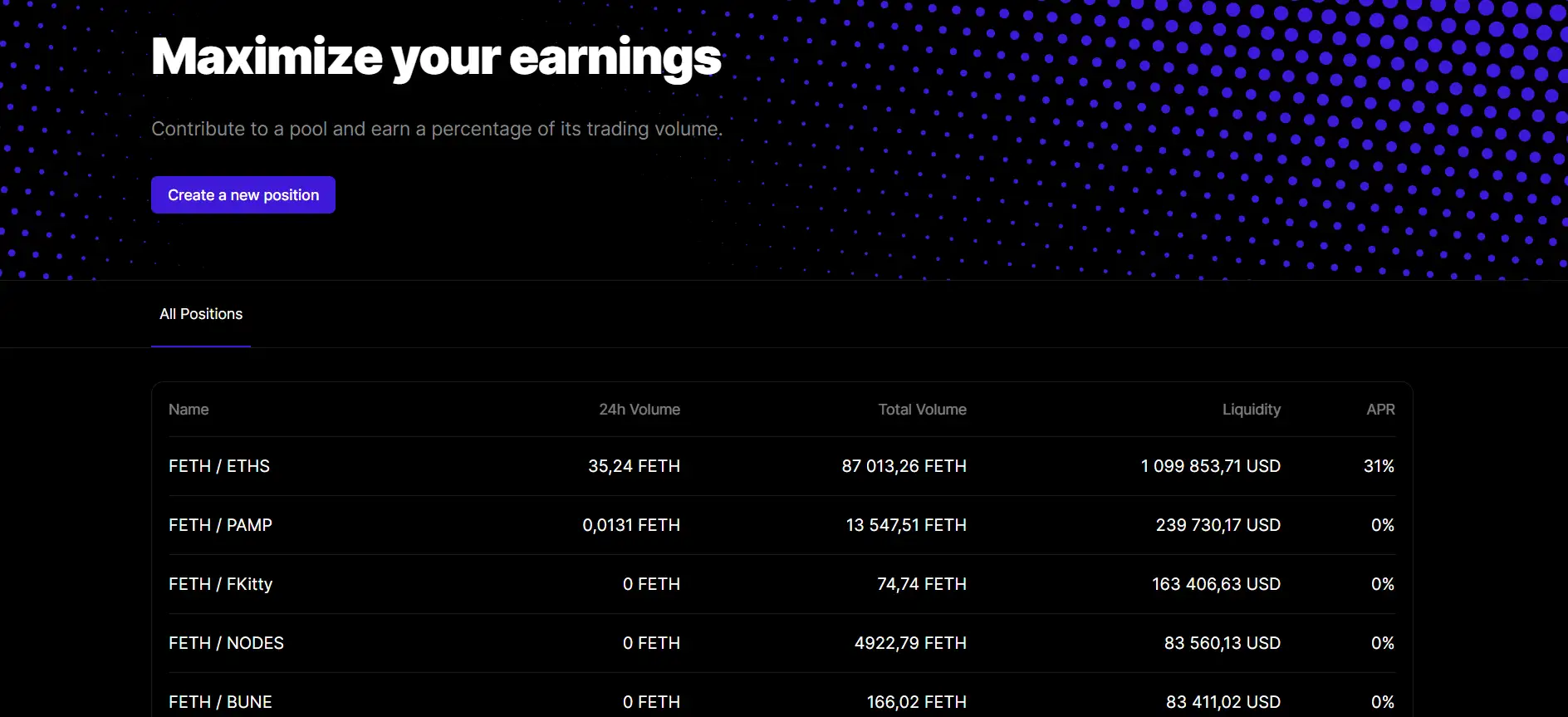Screen dimensions: 1568x717
Task: Click the APR column header
Action: click(1380, 410)
